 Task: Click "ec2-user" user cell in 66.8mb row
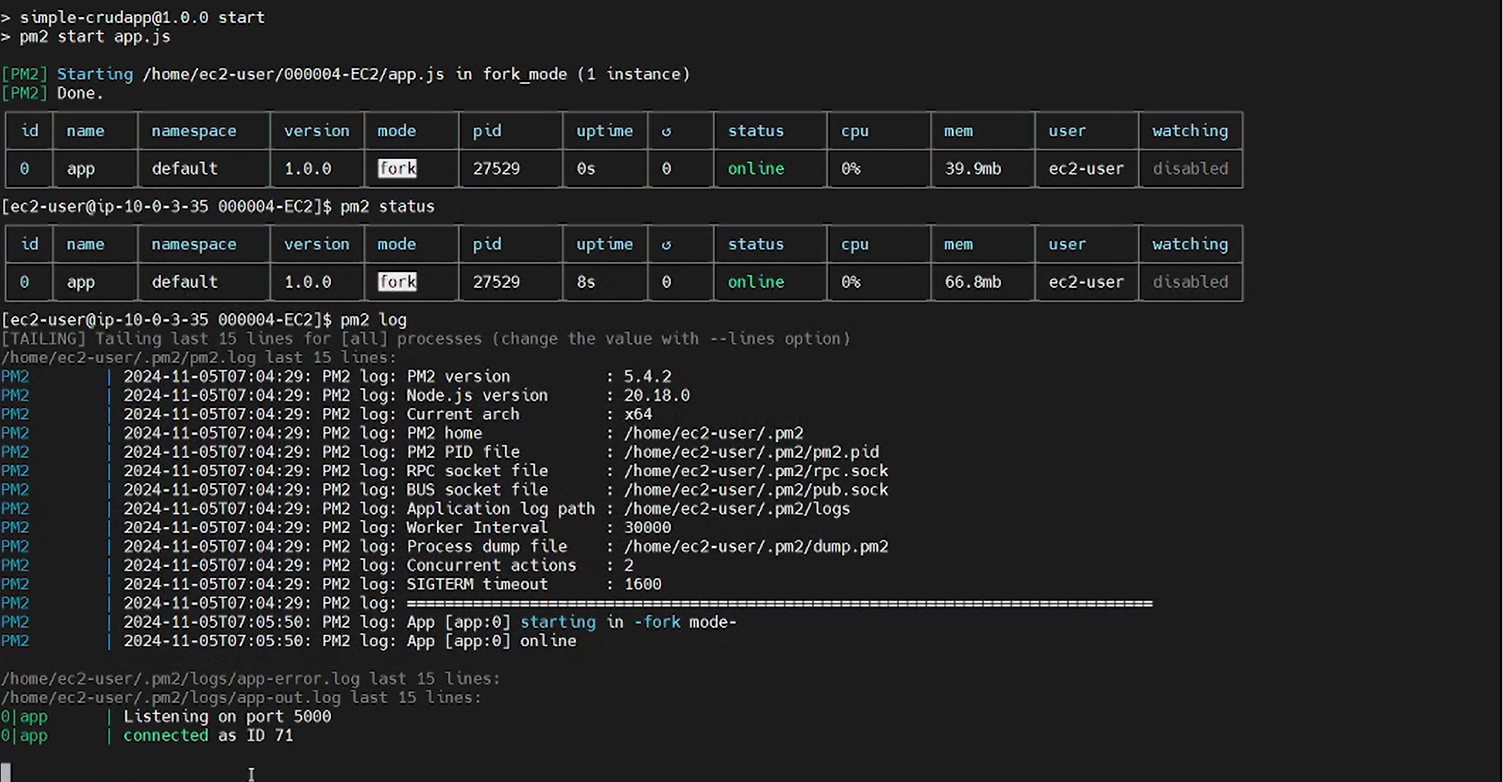click(x=1086, y=282)
